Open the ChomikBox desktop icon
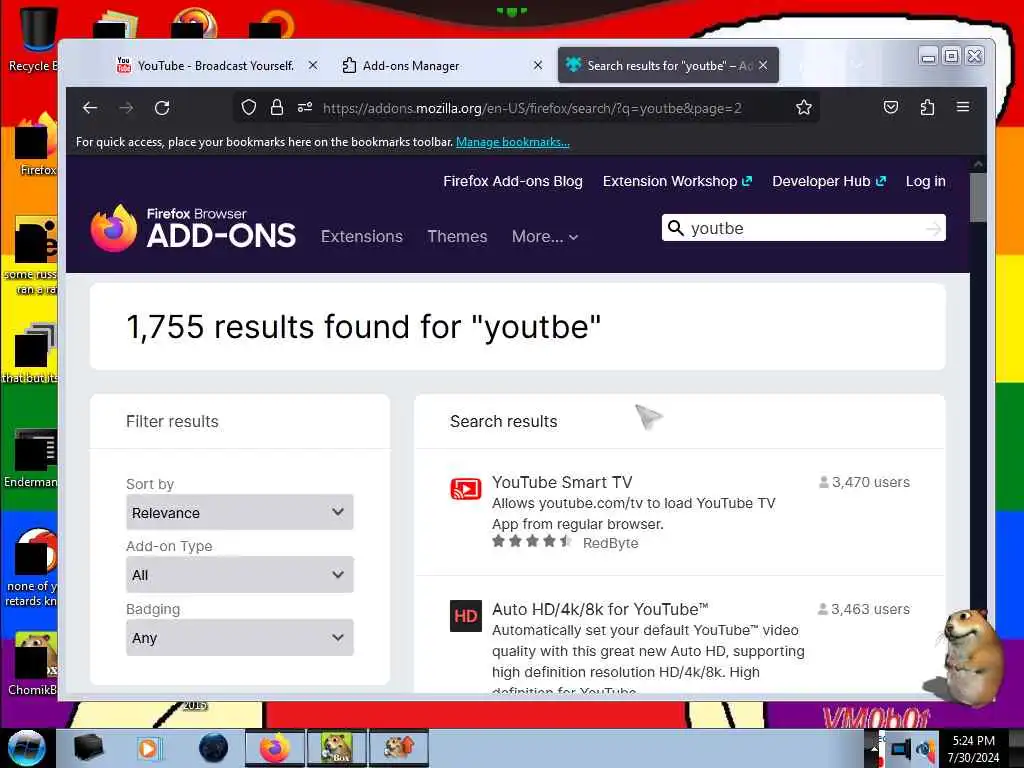Image resolution: width=1024 pixels, height=768 pixels. [x=33, y=664]
